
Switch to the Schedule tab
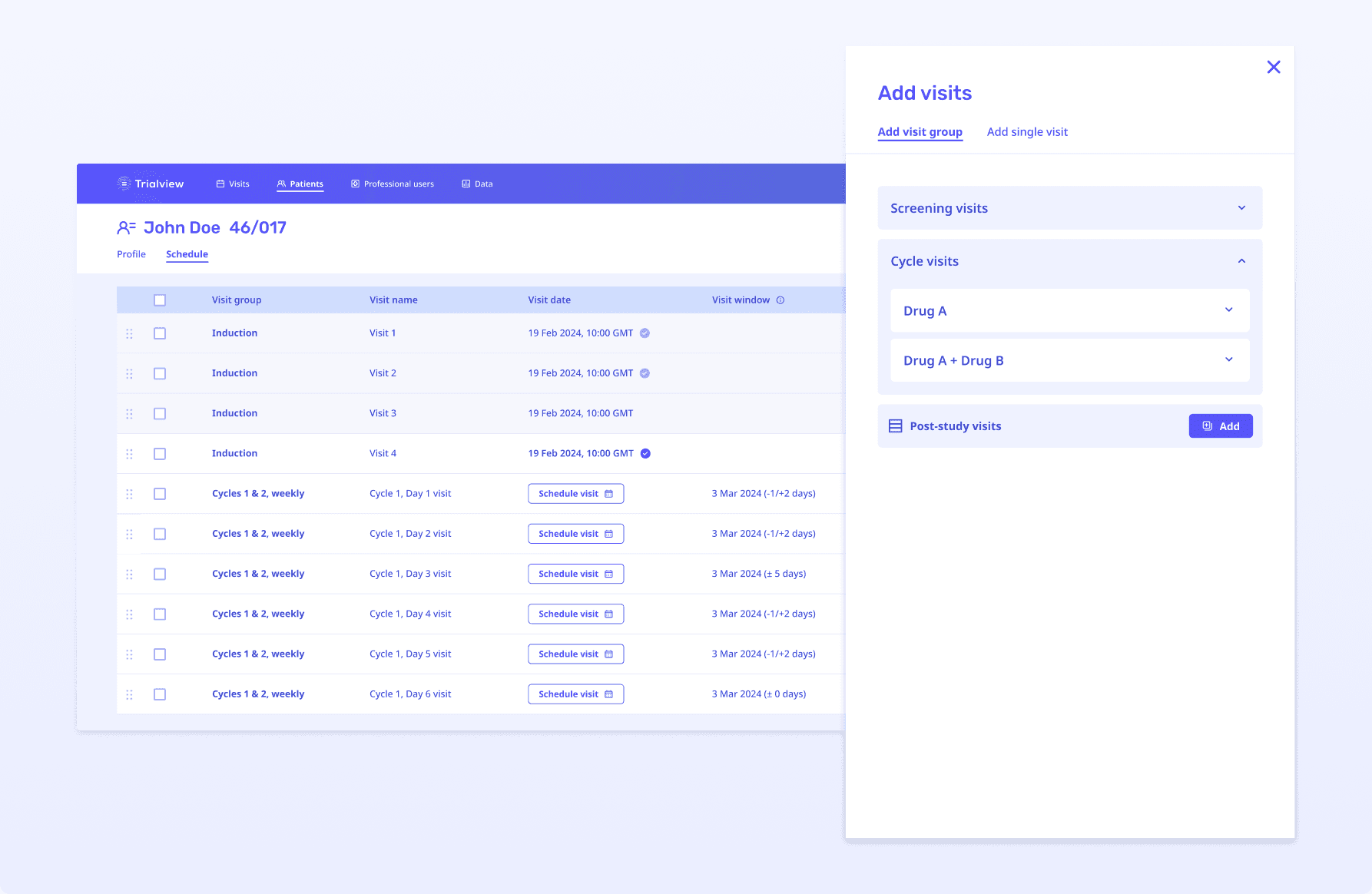pos(187,254)
